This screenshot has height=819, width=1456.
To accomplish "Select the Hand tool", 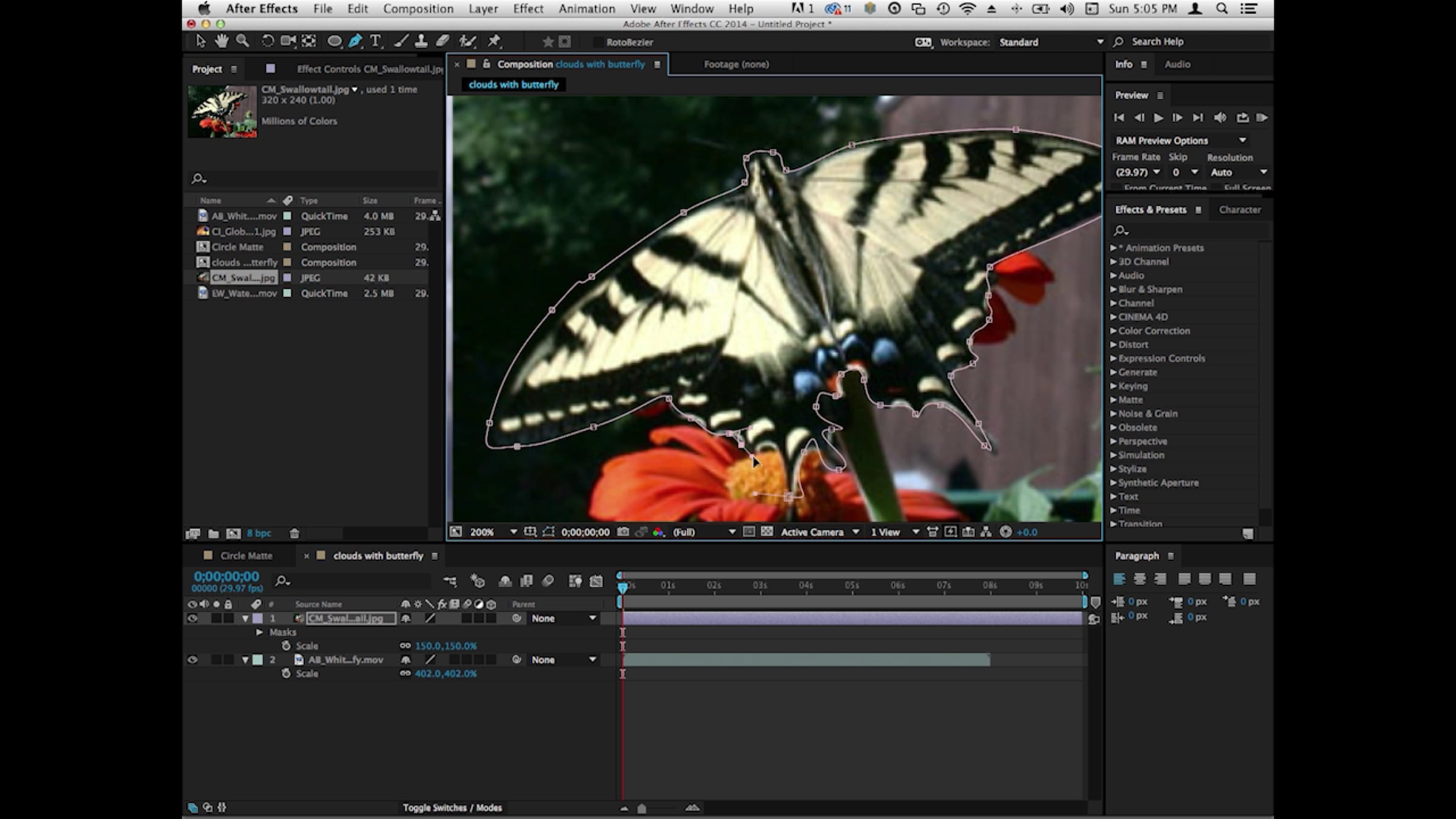I will [221, 41].
